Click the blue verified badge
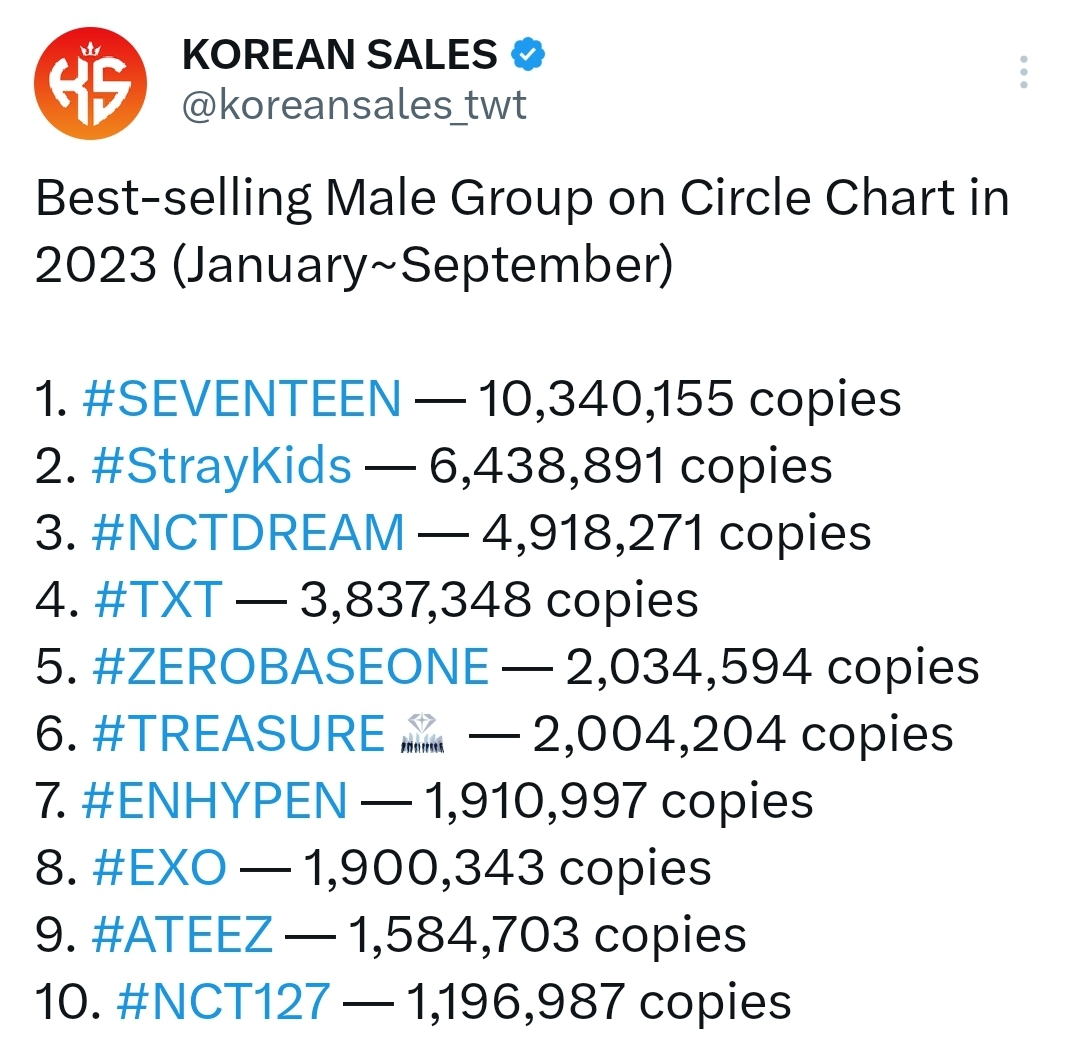The height and width of the screenshot is (1044, 1080). pyautogui.click(x=528, y=54)
